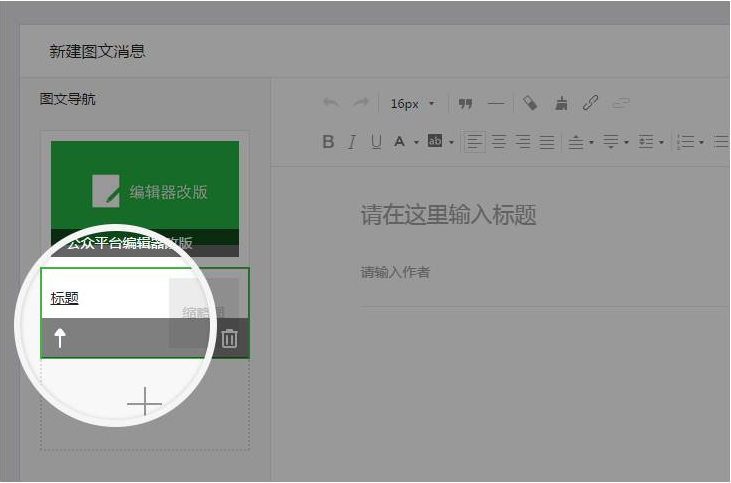731x483 pixels.
Task: Click the undo arrow icon
Action: point(330,103)
